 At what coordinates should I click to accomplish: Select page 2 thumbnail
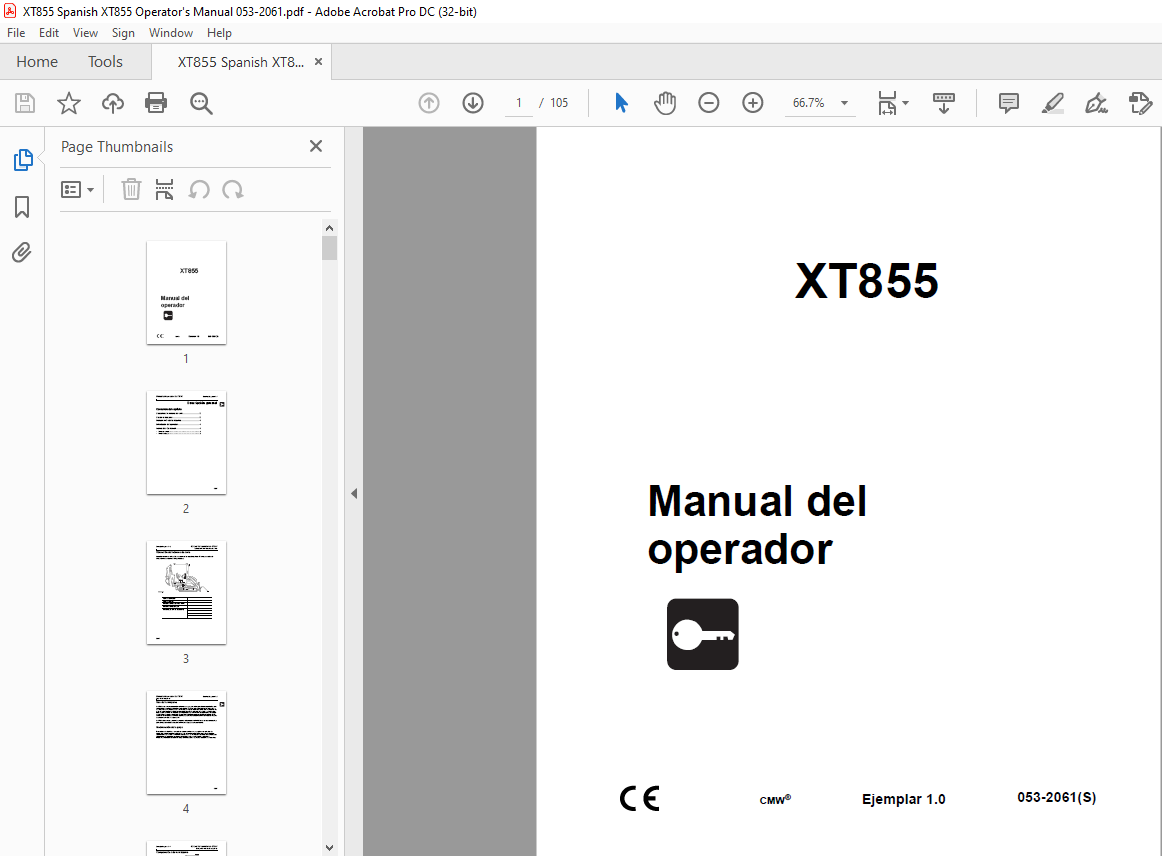point(186,442)
